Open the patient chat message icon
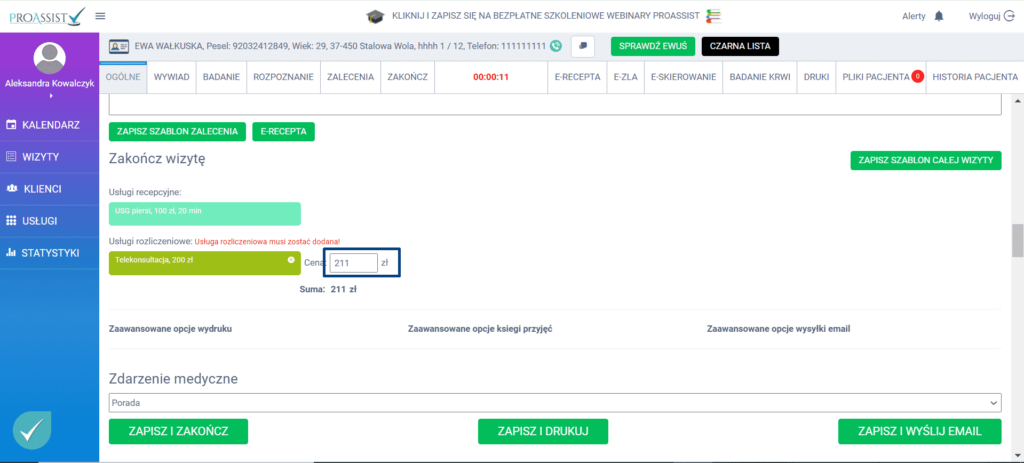 click(x=584, y=46)
